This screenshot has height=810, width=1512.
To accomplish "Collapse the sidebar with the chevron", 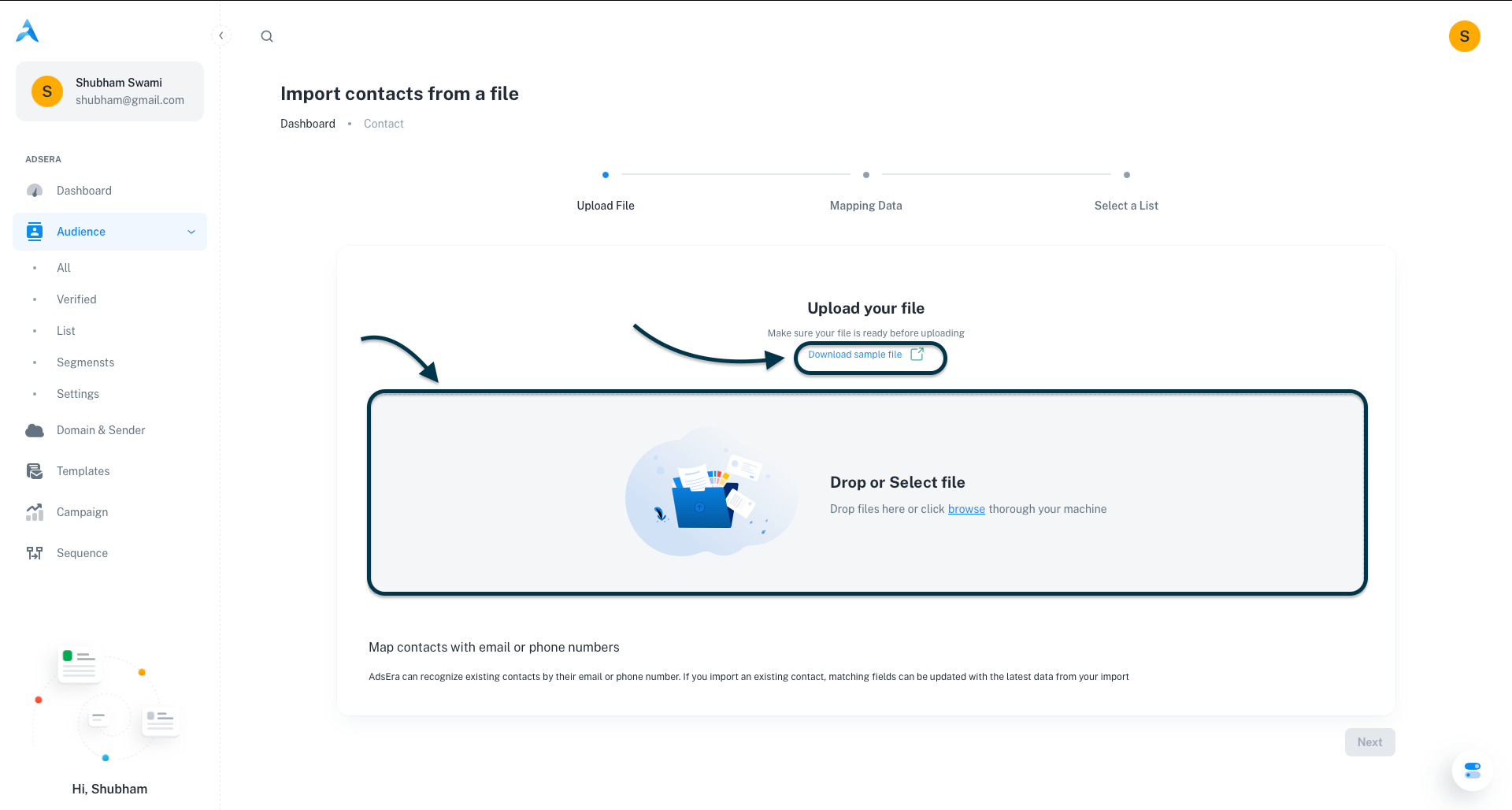I will 221,35.
